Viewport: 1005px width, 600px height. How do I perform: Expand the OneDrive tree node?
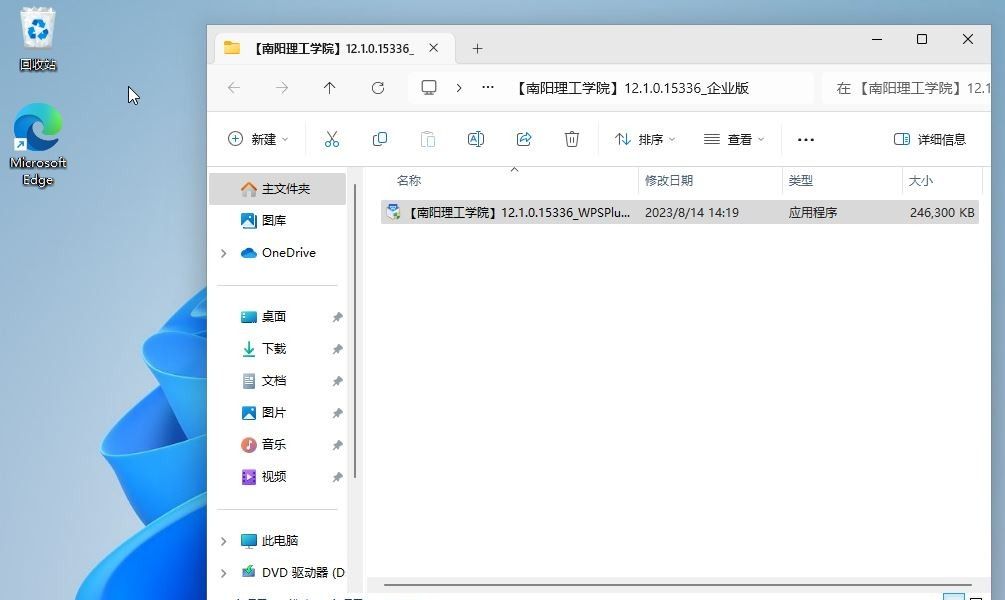[x=224, y=253]
